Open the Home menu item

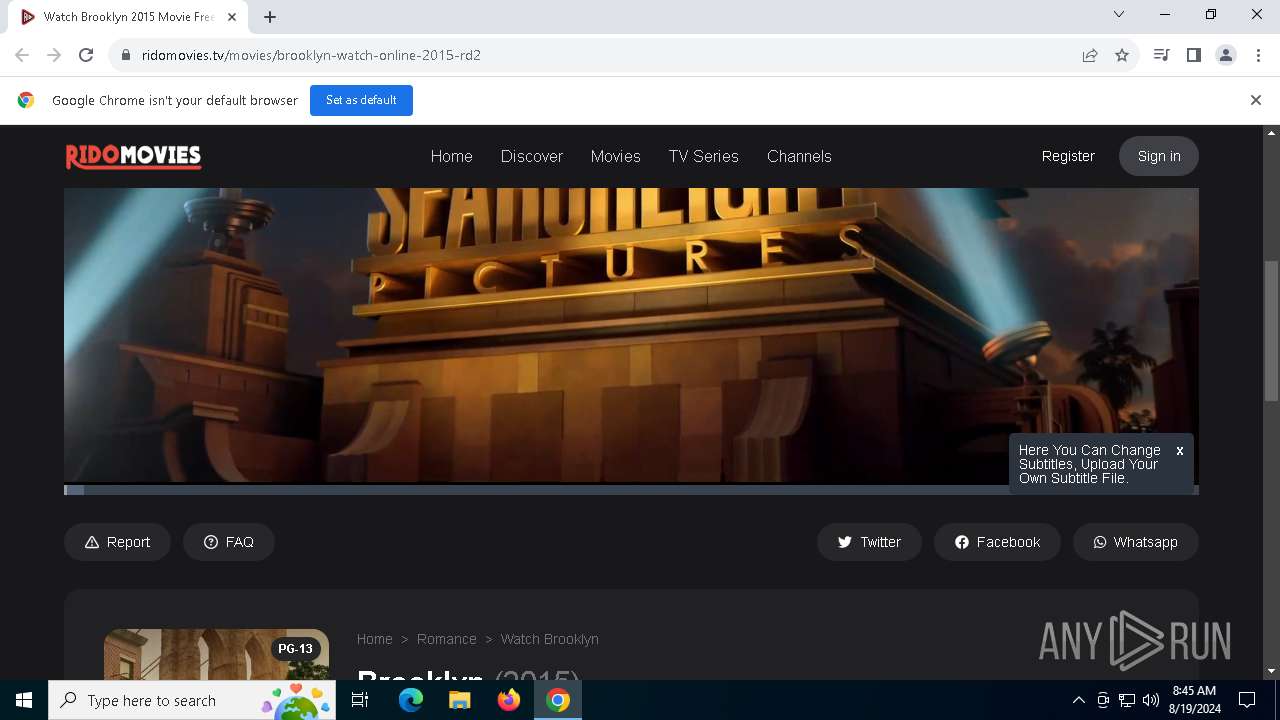tap(451, 156)
